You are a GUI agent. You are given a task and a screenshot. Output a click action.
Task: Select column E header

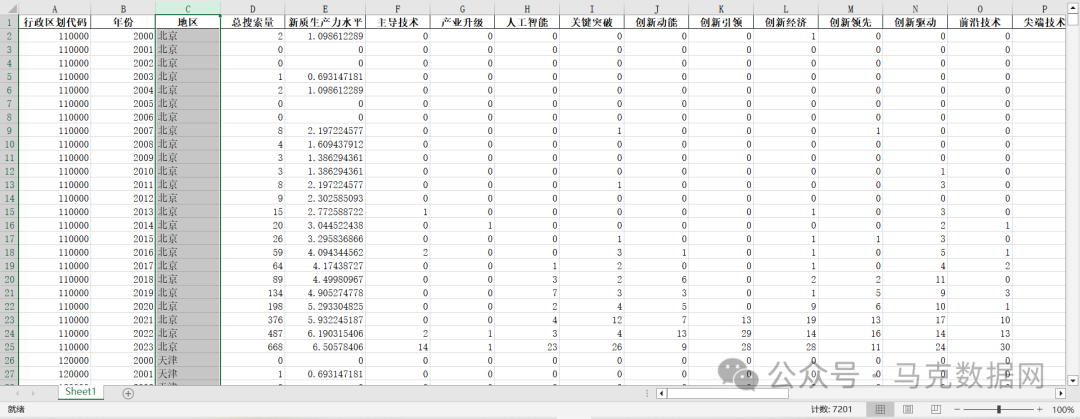(x=325, y=8)
